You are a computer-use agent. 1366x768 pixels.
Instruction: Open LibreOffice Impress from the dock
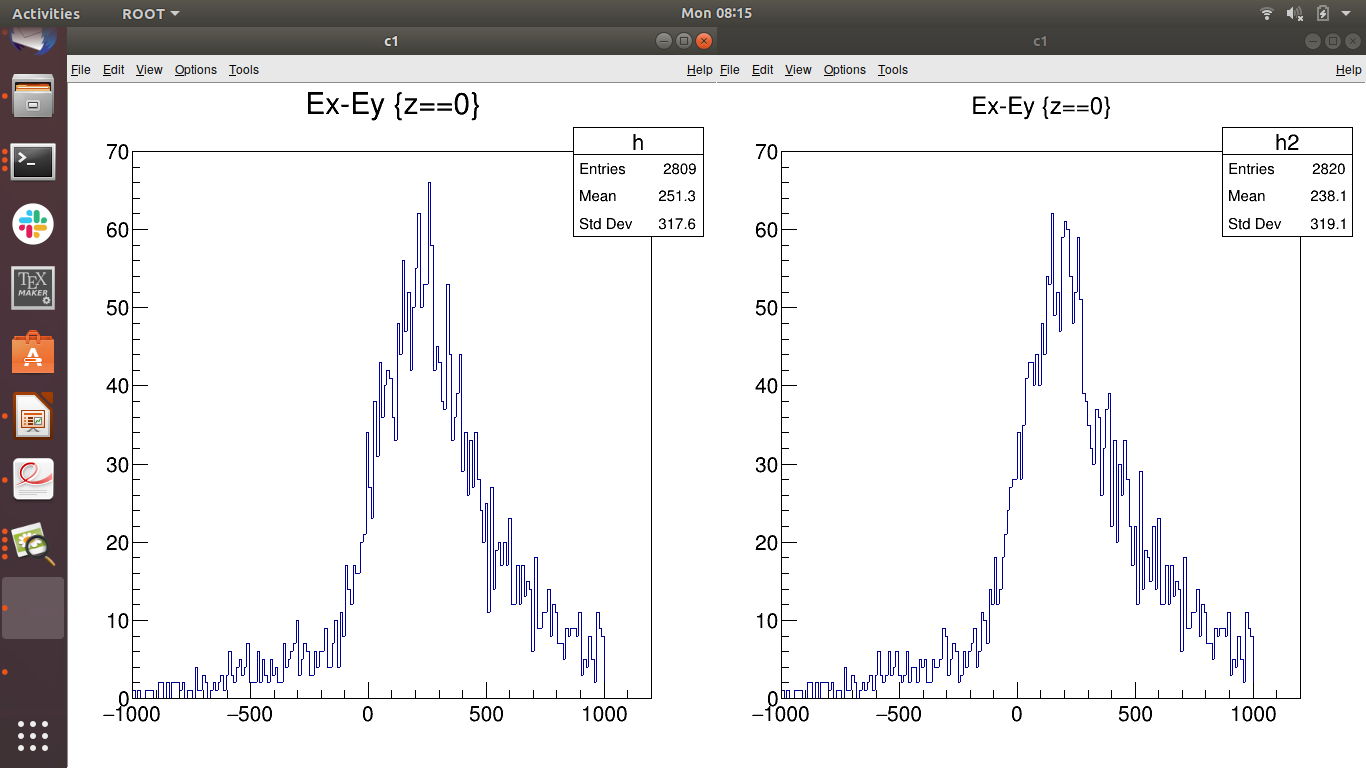point(33,417)
